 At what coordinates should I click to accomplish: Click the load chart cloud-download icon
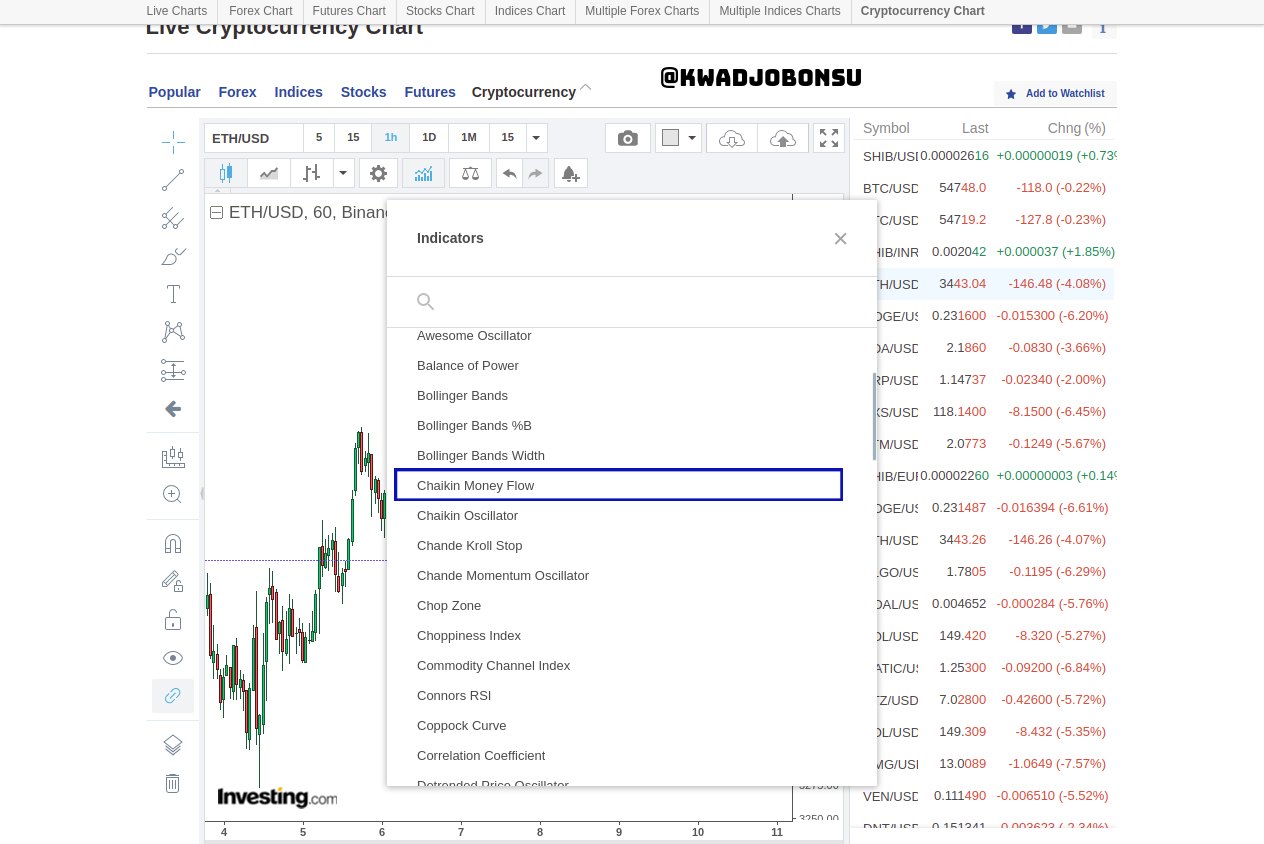732,138
